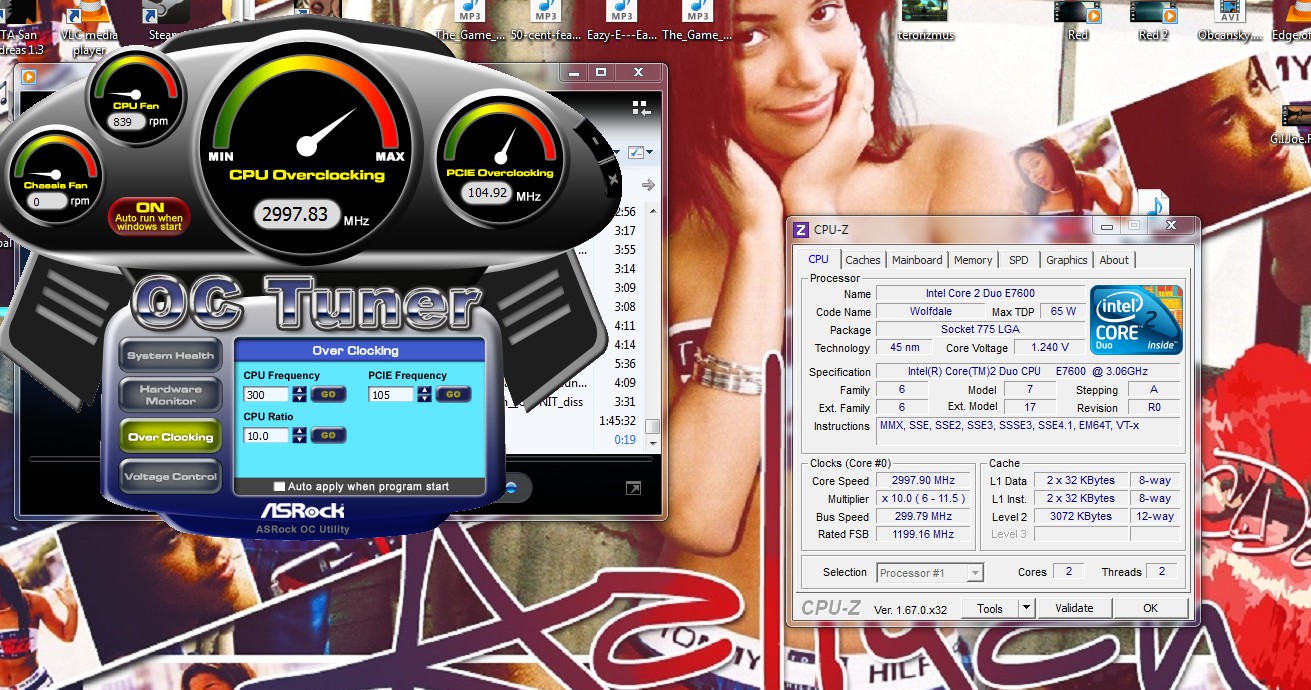Increase the CPU Frequency stepper value
This screenshot has width=1311, height=690.
300,390
